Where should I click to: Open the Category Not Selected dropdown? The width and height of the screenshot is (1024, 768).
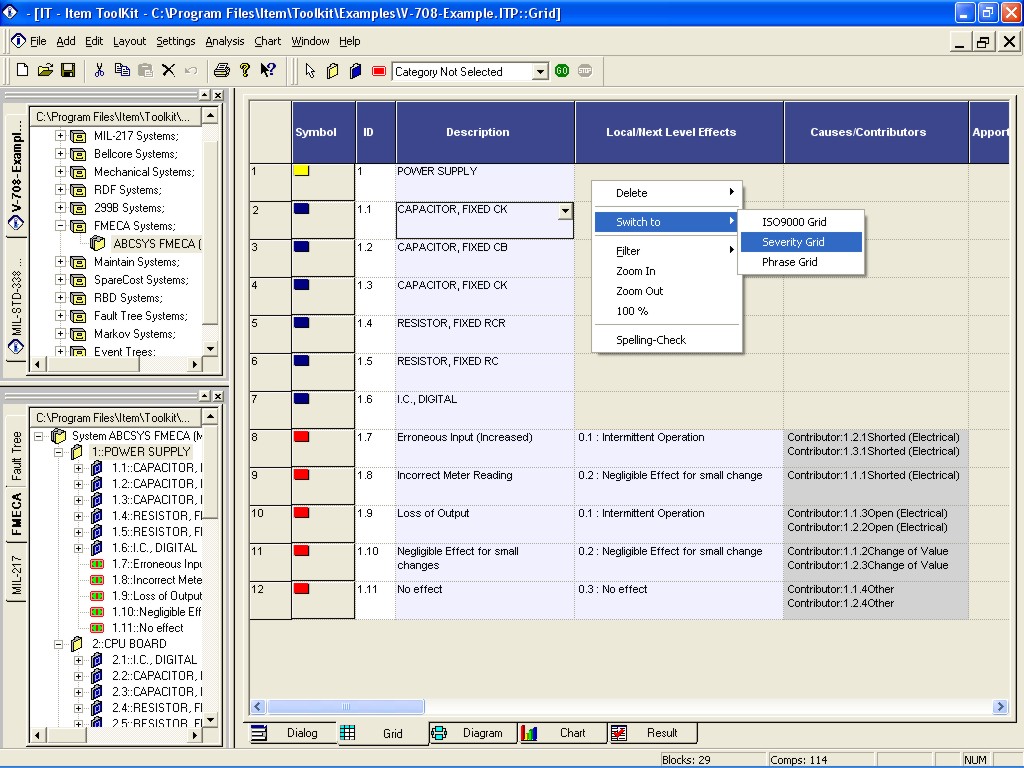coord(539,72)
